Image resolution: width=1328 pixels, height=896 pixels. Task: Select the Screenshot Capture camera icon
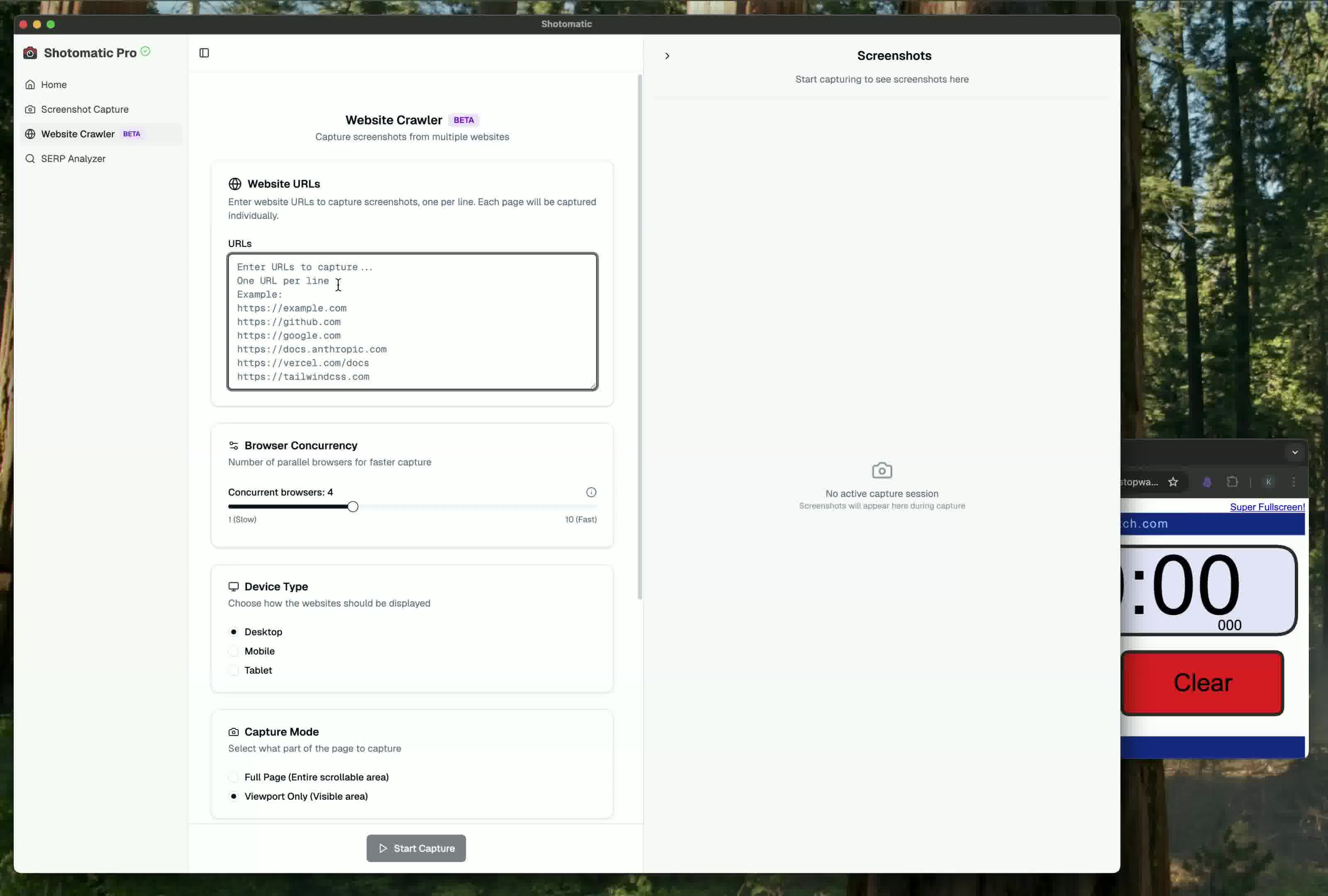click(x=30, y=109)
